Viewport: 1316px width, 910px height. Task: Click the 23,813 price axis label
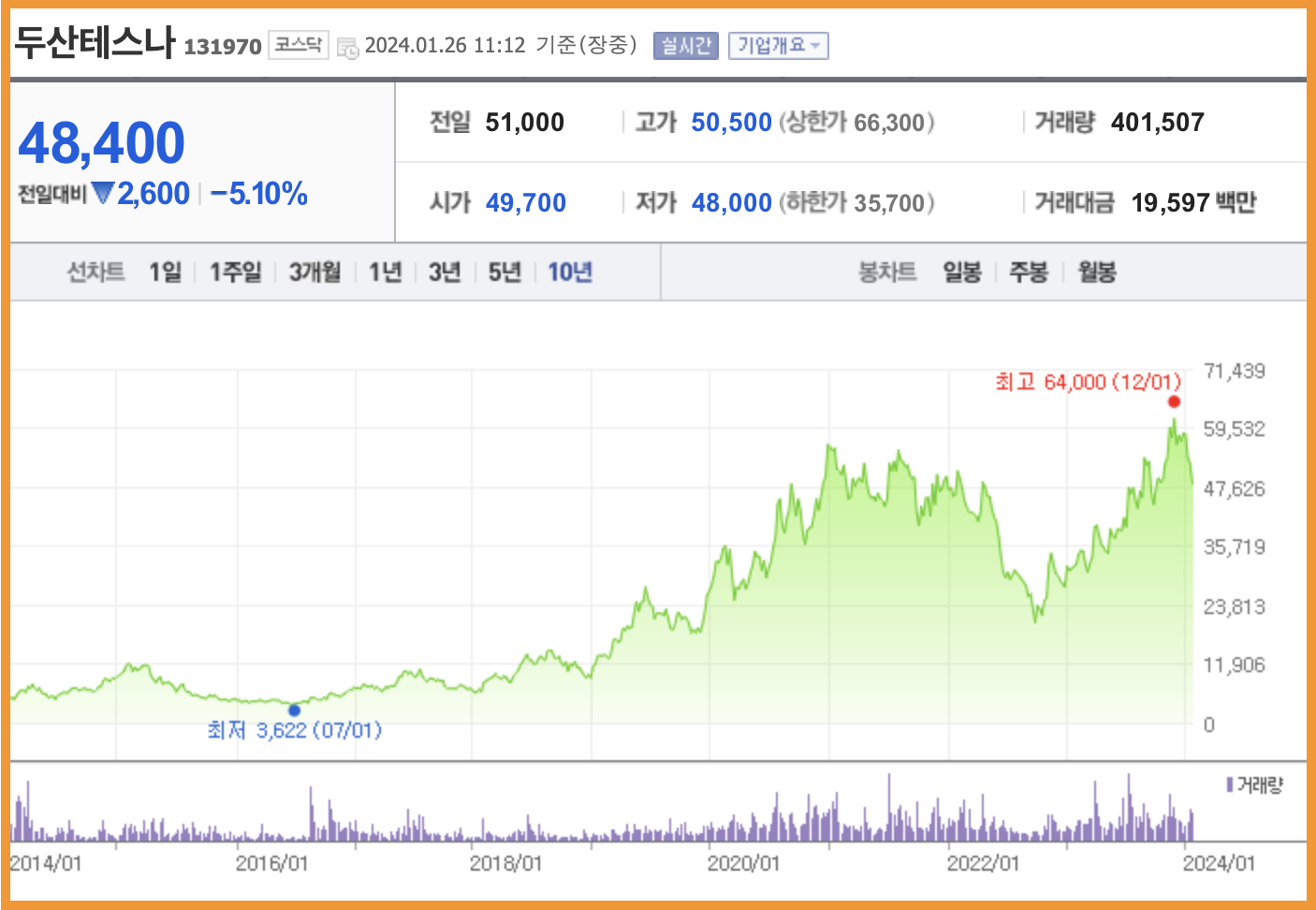pos(1235,607)
